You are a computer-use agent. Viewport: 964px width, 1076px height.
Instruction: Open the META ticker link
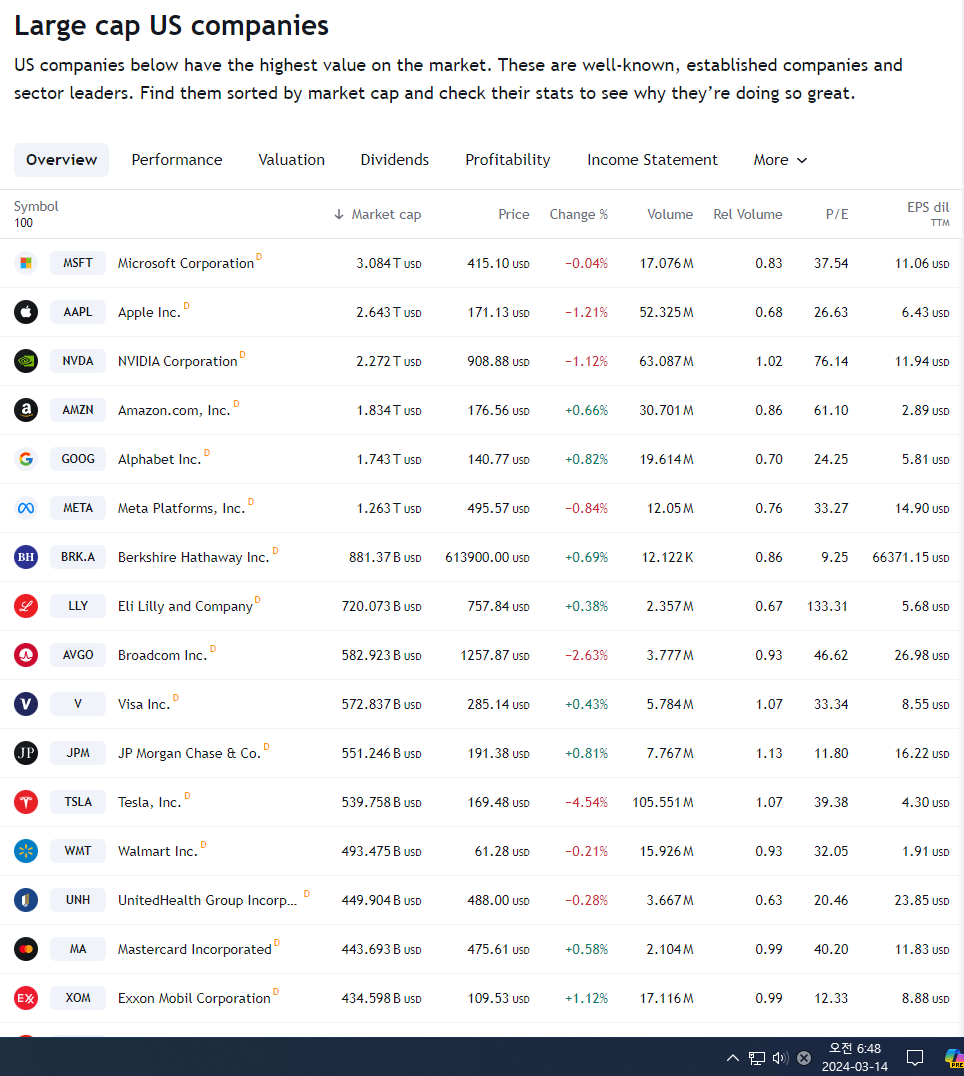click(x=78, y=508)
